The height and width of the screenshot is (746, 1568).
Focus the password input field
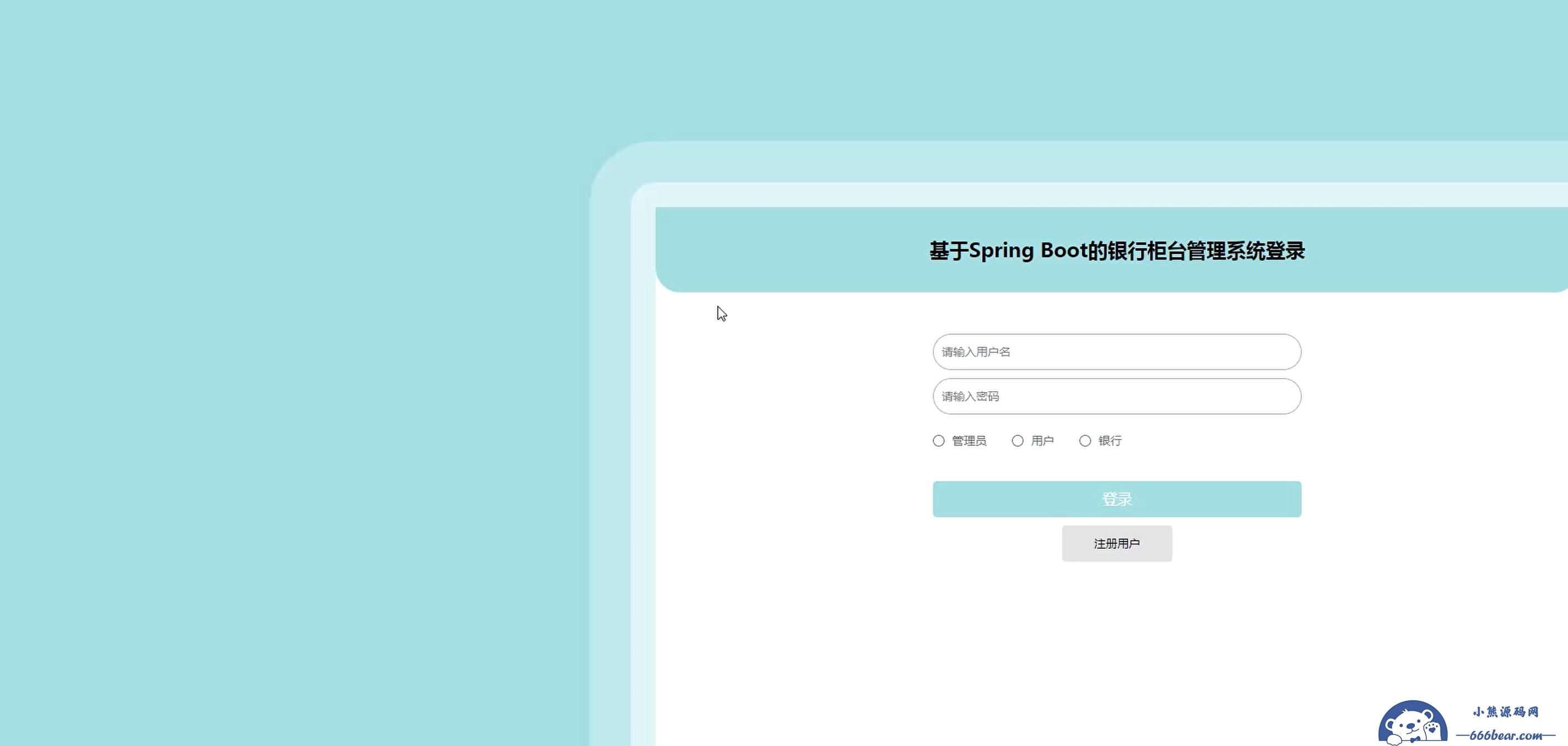pos(1117,396)
